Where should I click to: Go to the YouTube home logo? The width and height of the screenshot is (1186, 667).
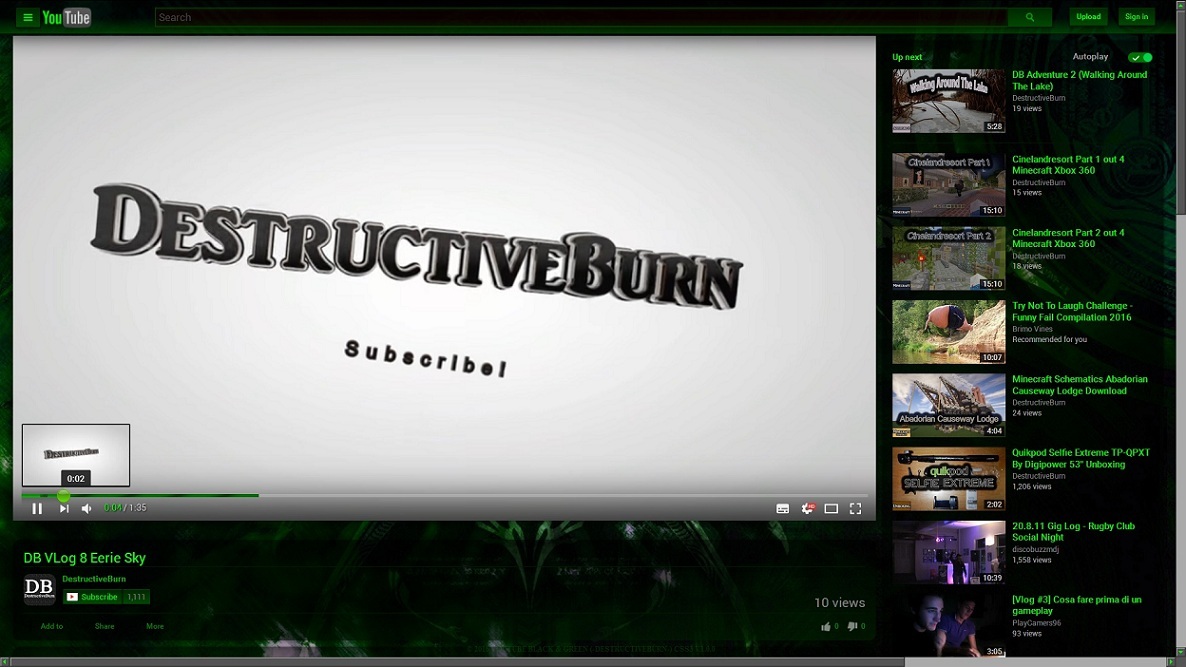click(x=67, y=17)
